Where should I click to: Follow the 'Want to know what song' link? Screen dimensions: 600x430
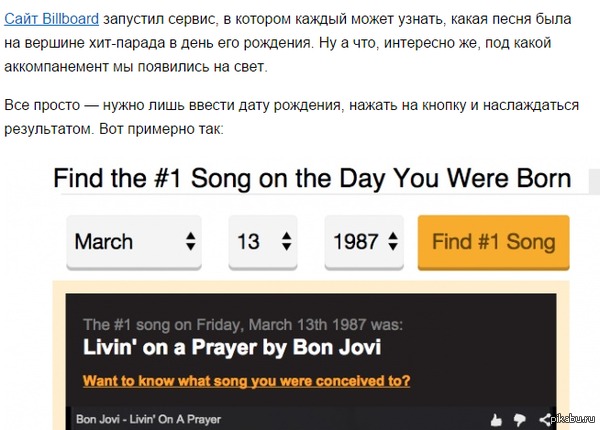point(246,381)
